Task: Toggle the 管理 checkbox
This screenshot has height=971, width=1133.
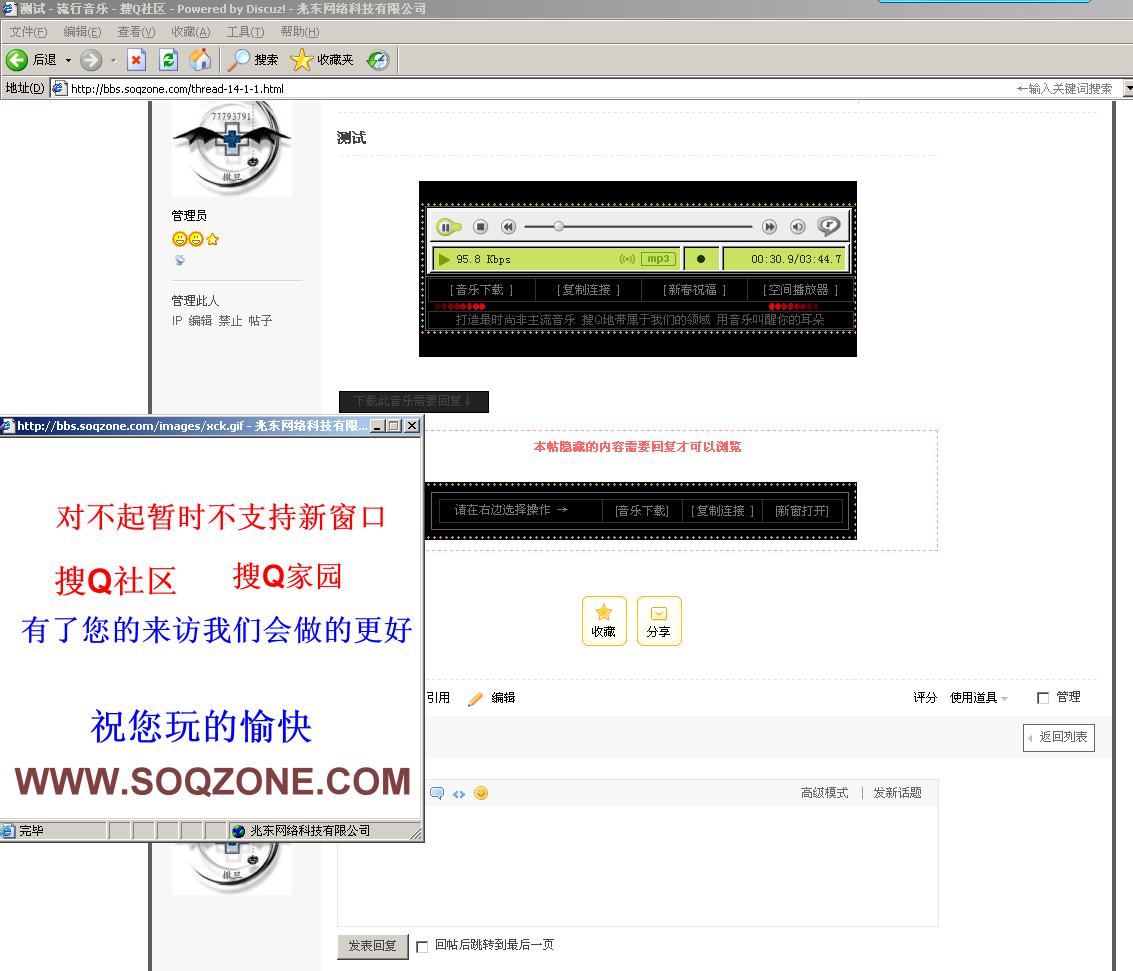Action: tap(1043, 698)
